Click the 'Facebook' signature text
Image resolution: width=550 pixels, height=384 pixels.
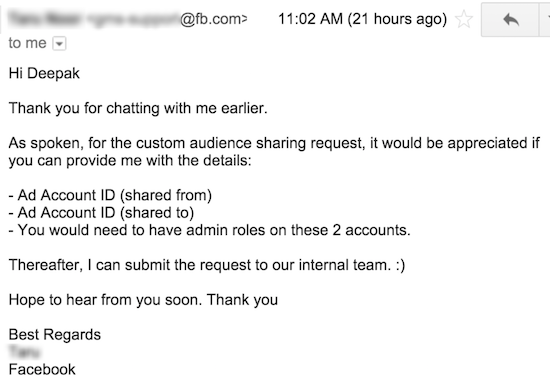click(x=42, y=370)
